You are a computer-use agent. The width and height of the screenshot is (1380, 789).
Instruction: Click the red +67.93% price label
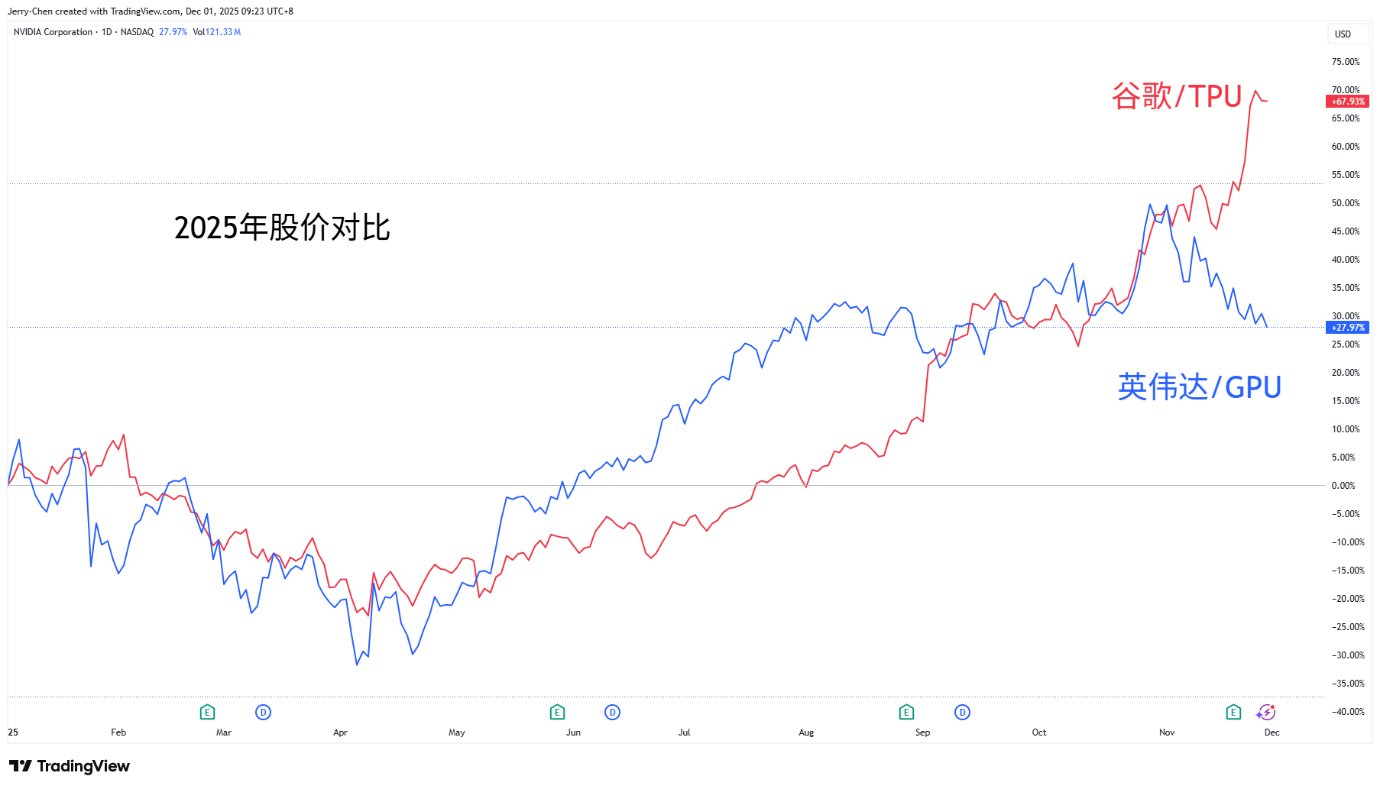(1347, 101)
